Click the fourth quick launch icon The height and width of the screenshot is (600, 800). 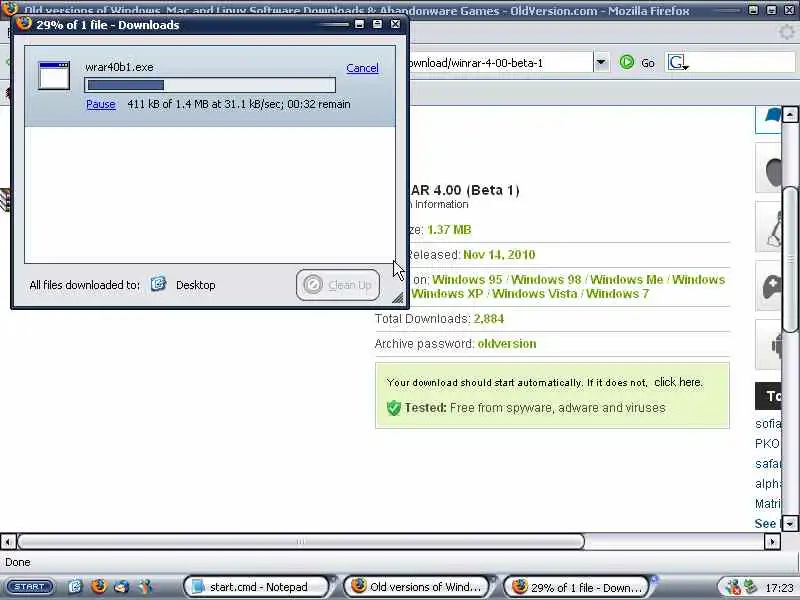click(146, 587)
